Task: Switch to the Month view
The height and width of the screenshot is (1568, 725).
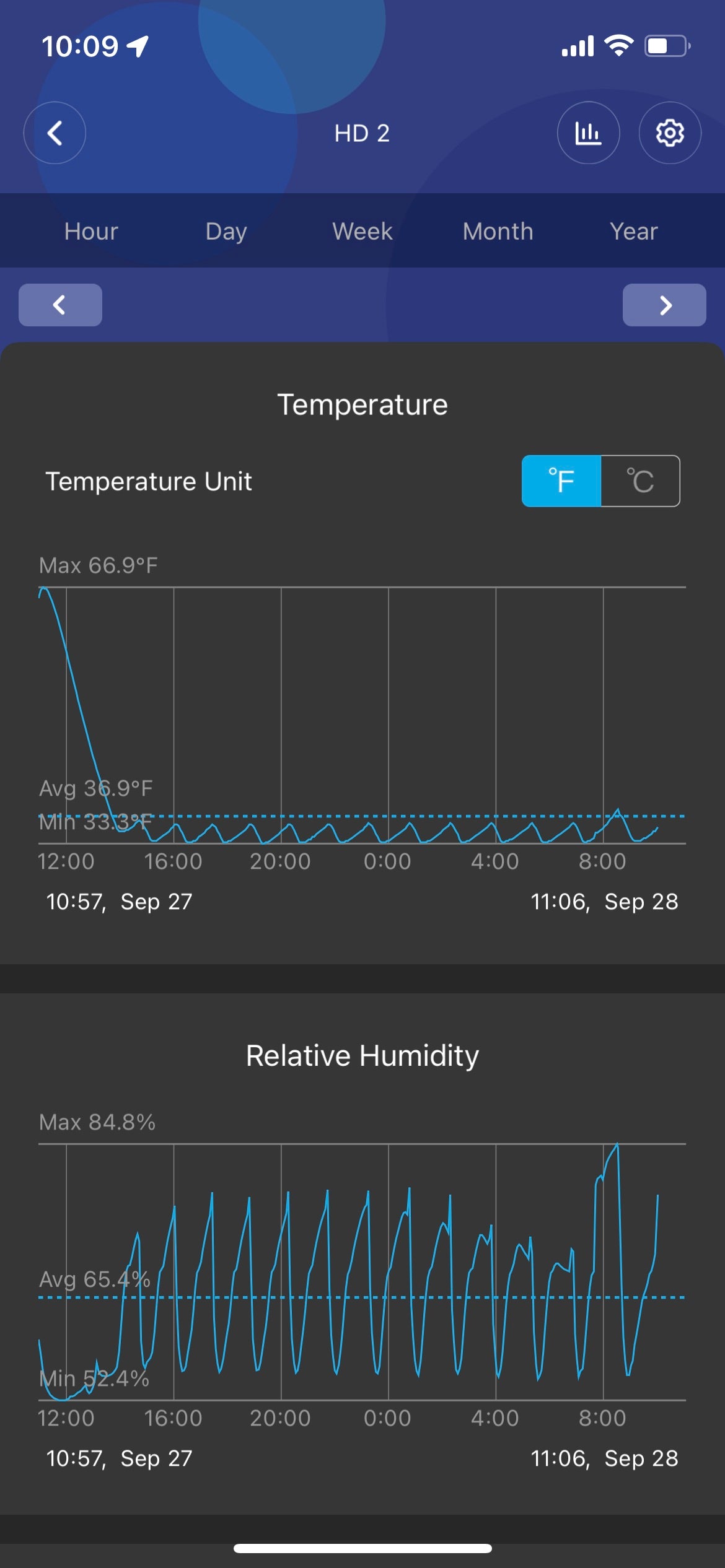Action: pos(498,231)
